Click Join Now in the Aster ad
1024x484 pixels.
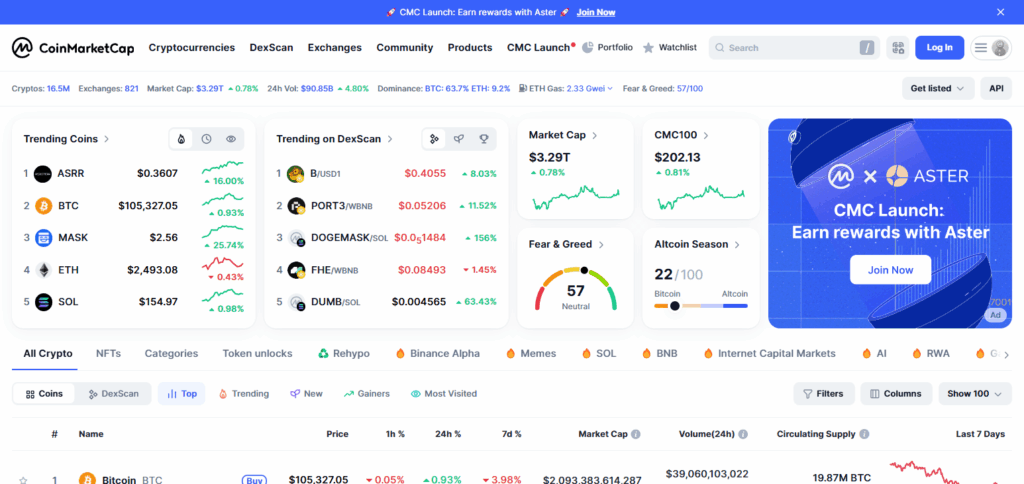(x=890, y=270)
